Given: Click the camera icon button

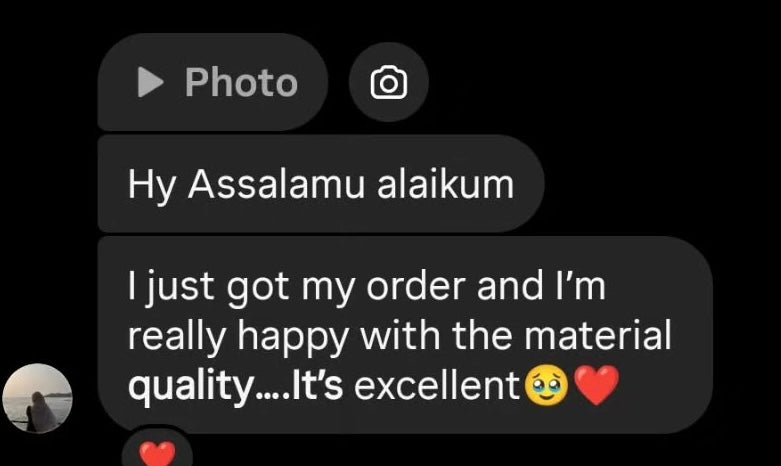Looking at the screenshot, I should [x=389, y=82].
